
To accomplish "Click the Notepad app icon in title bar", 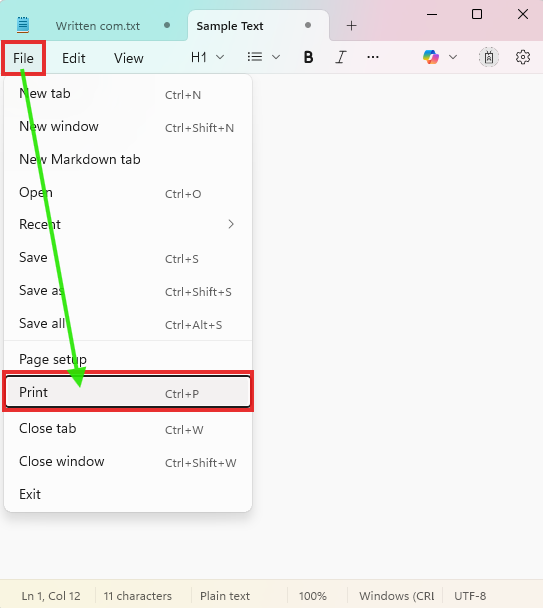I will coord(23,25).
